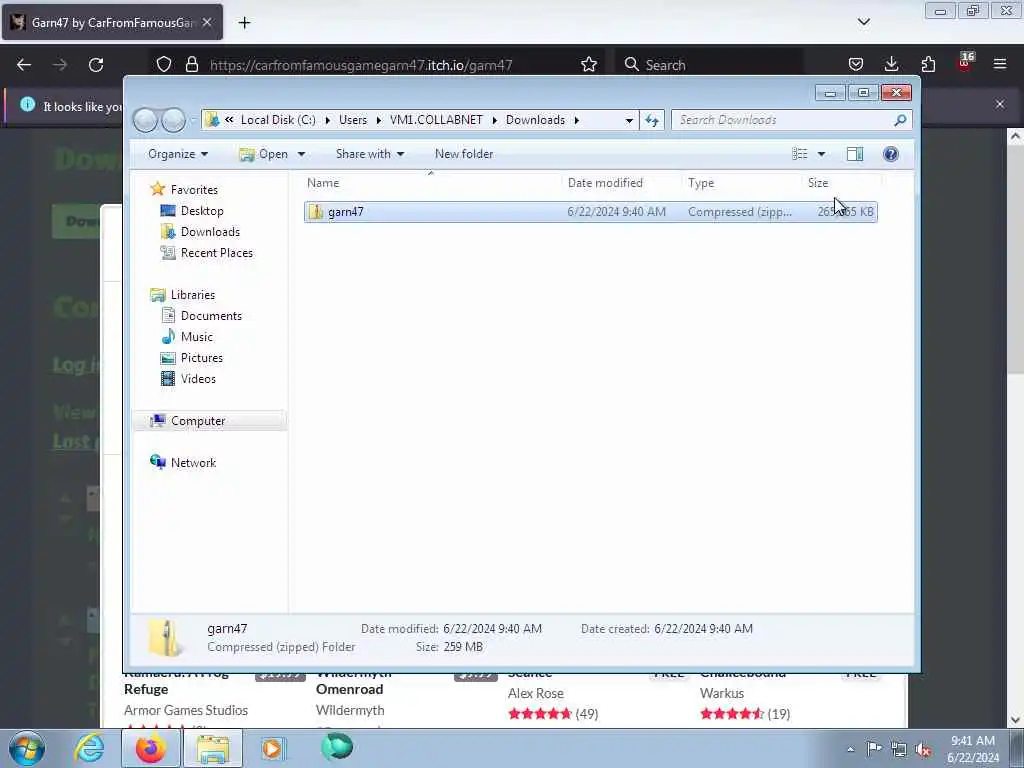Show hidden tray icons arrow
The height and width of the screenshot is (768, 1024).
[850, 749]
